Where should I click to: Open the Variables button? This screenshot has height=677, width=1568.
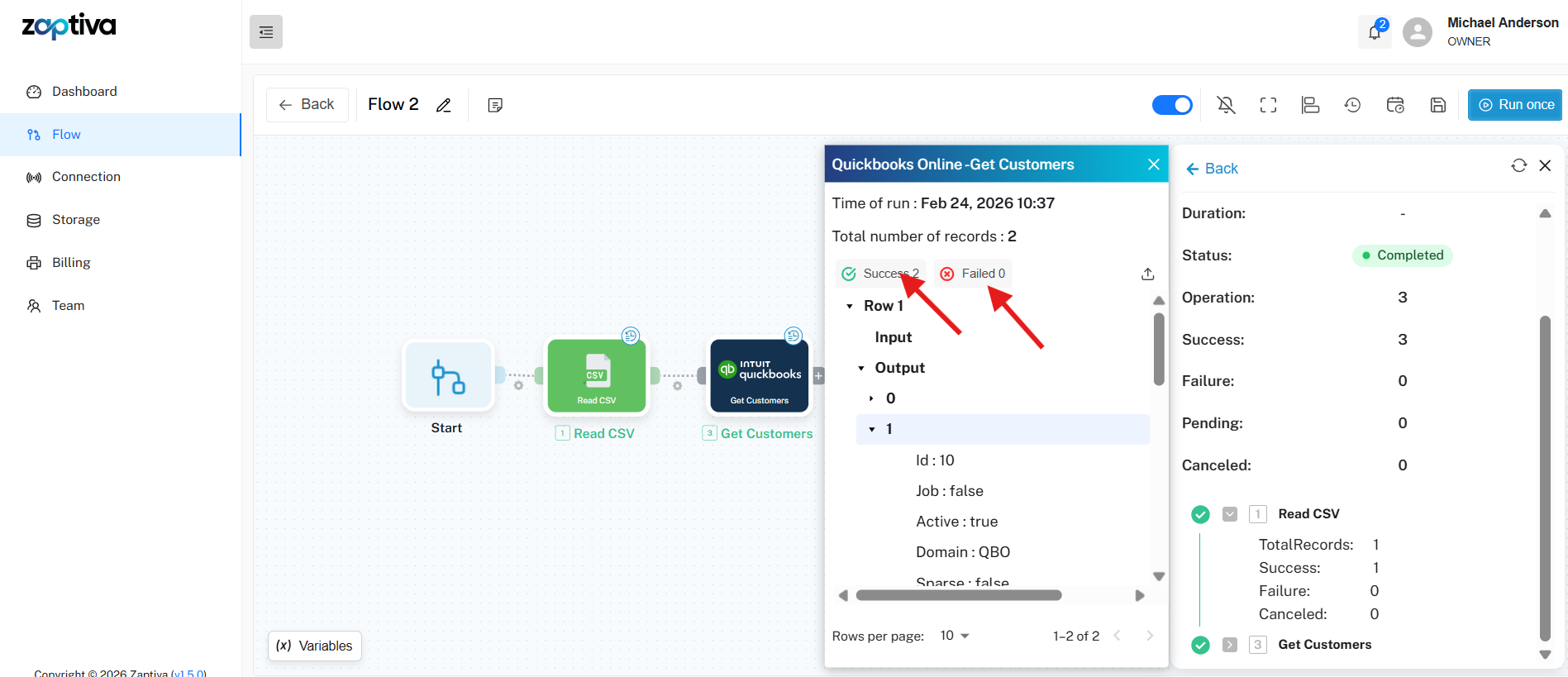315,646
